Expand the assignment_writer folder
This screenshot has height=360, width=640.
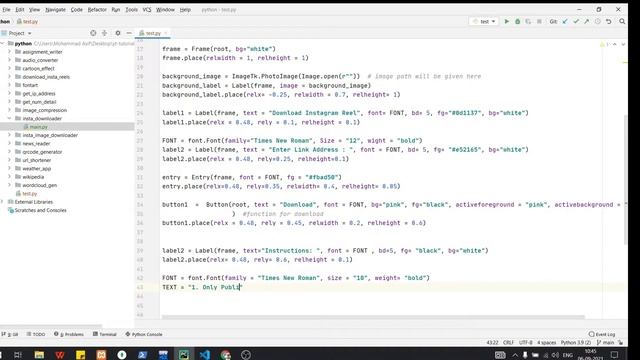9,52
